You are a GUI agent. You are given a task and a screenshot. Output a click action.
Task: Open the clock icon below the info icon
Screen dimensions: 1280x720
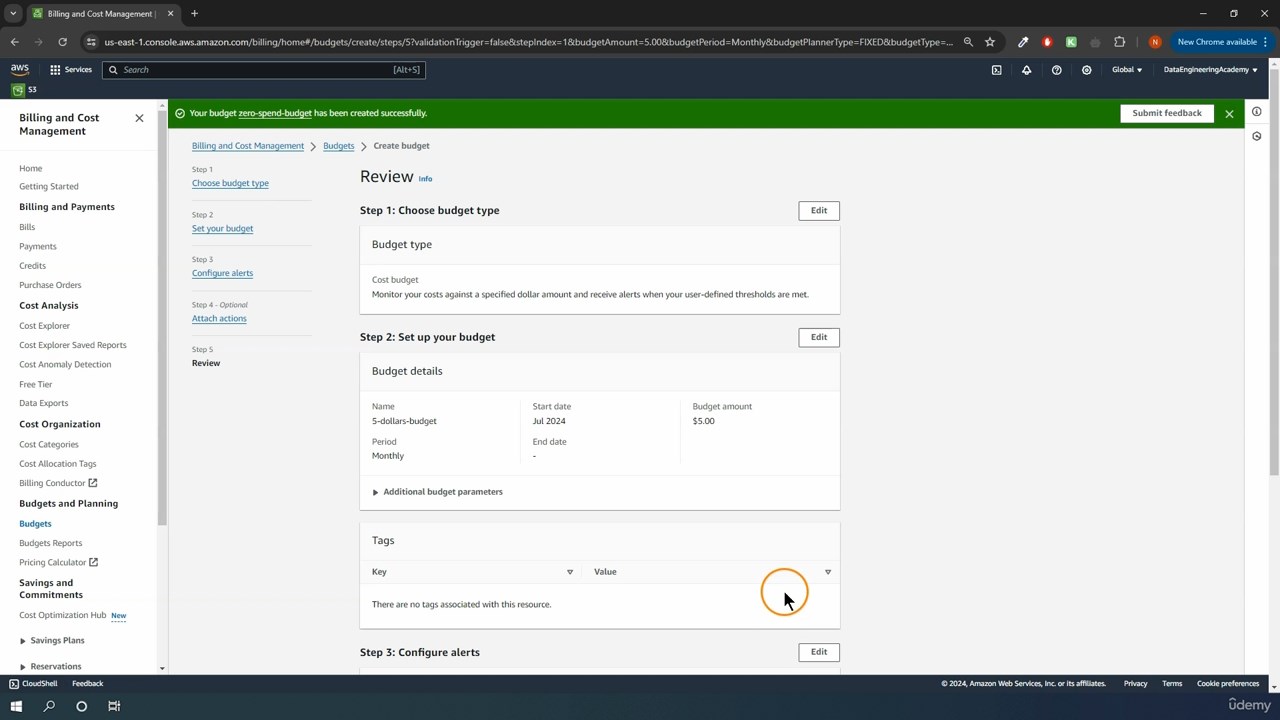point(1257,136)
